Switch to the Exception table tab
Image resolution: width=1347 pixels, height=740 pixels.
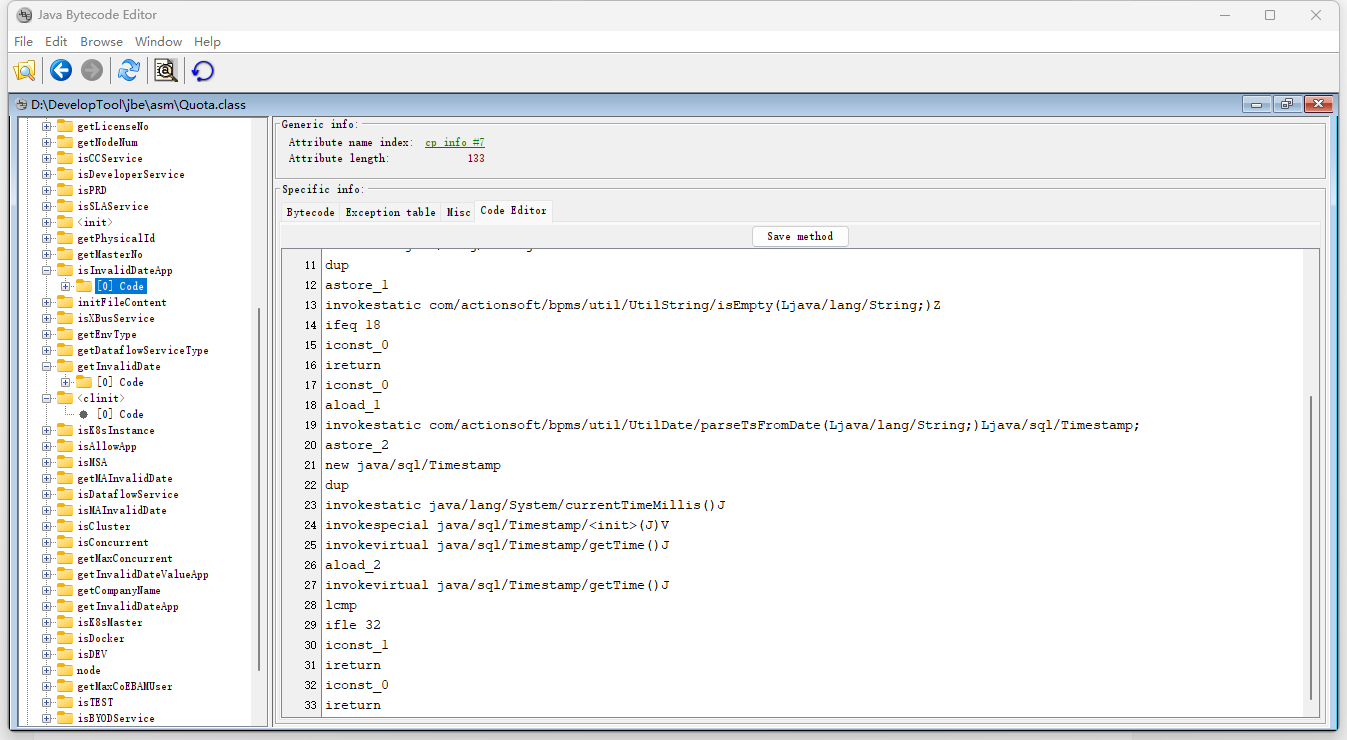coord(390,212)
